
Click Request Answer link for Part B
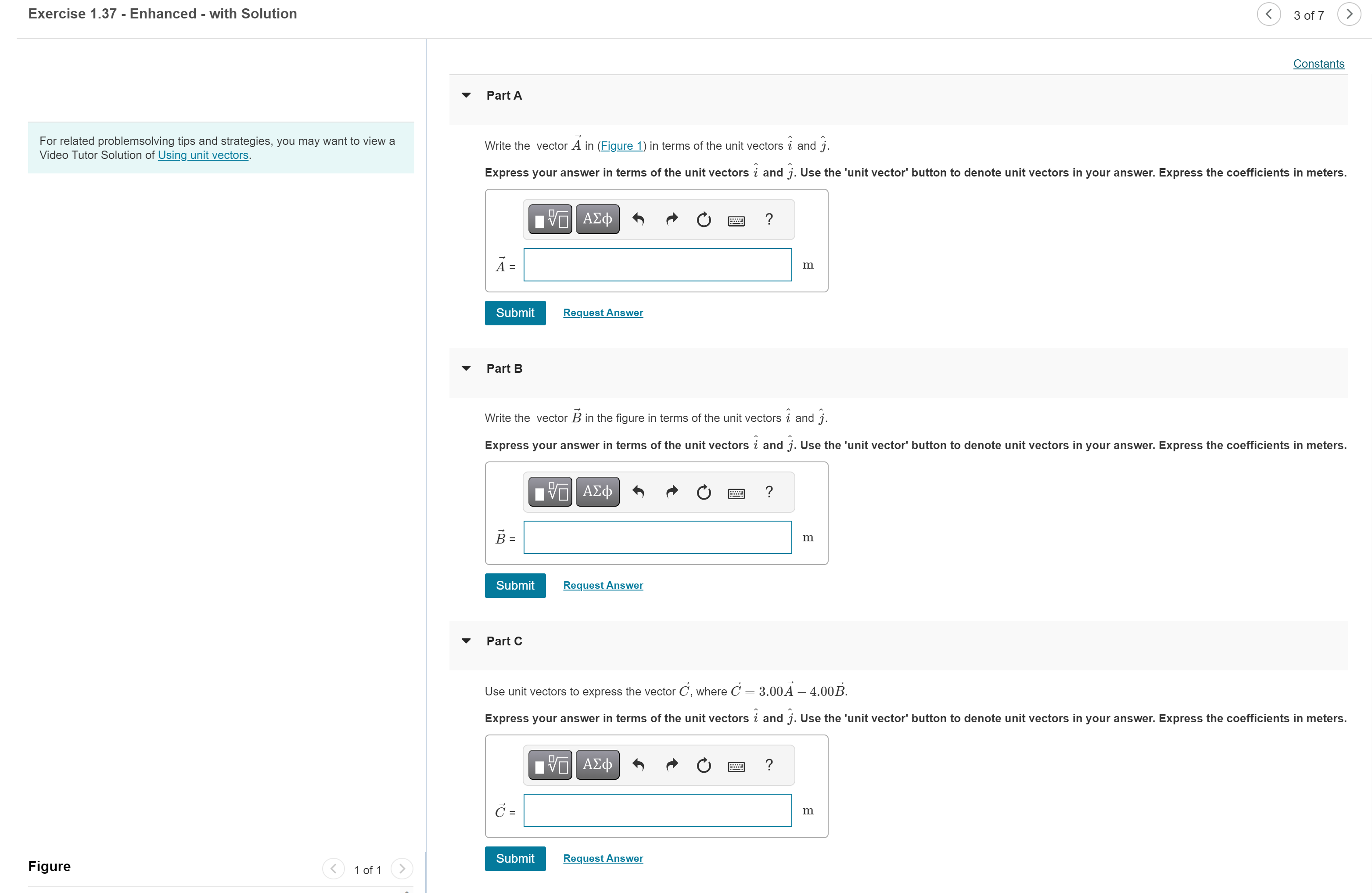[x=603, y=585]
